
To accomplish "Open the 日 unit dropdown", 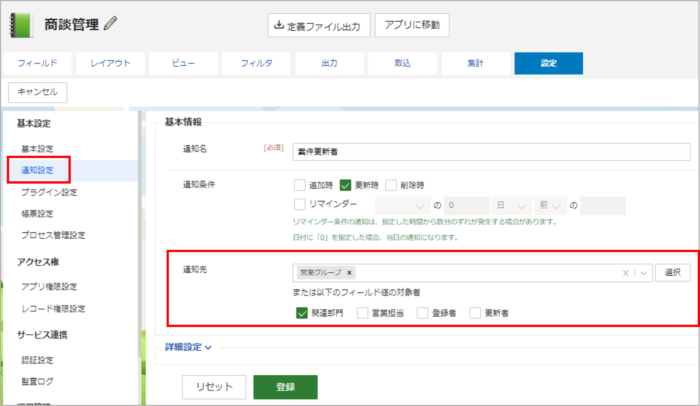I will click(512, 206).
